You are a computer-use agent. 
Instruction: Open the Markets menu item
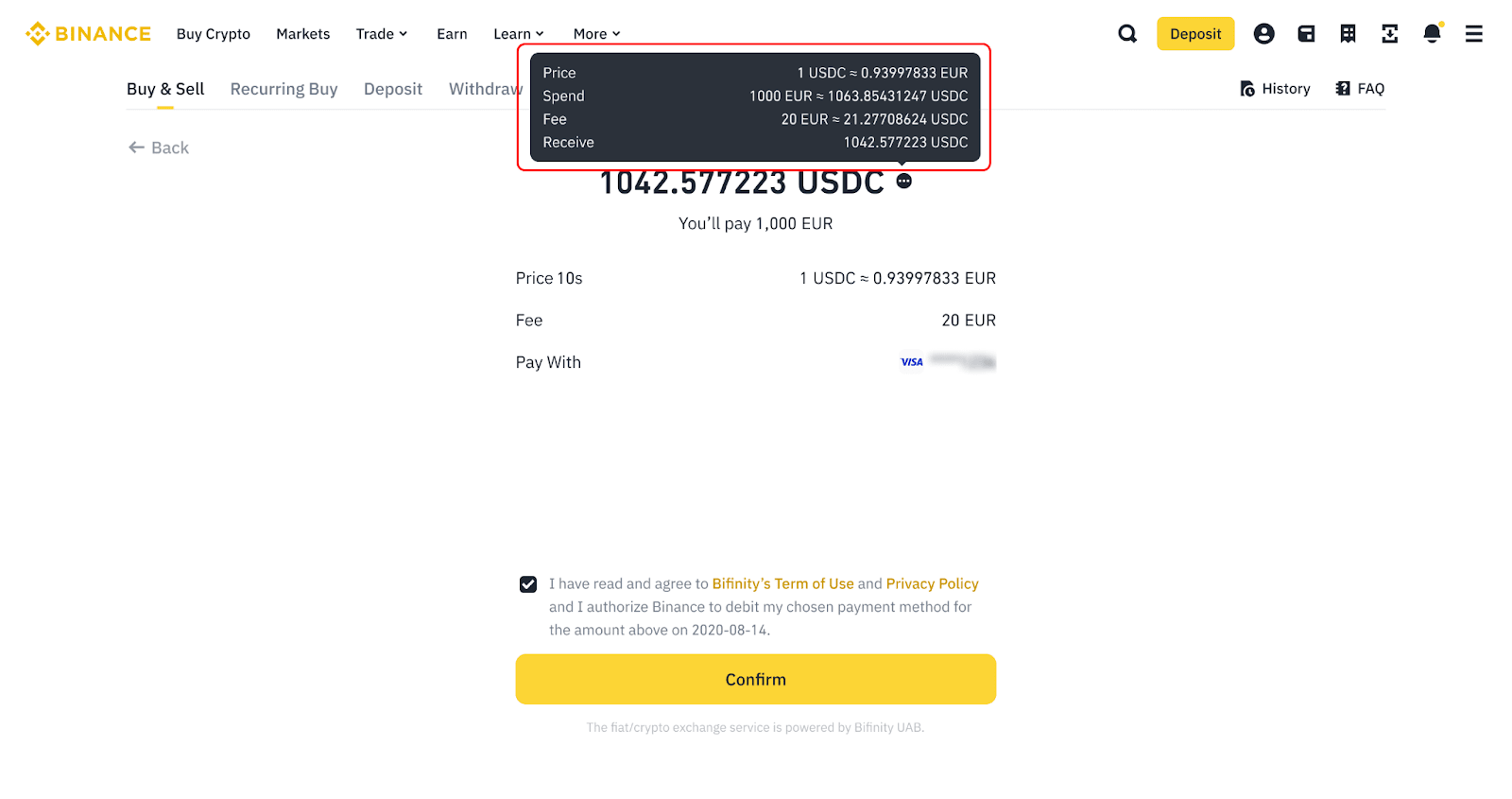click(302, 34)
